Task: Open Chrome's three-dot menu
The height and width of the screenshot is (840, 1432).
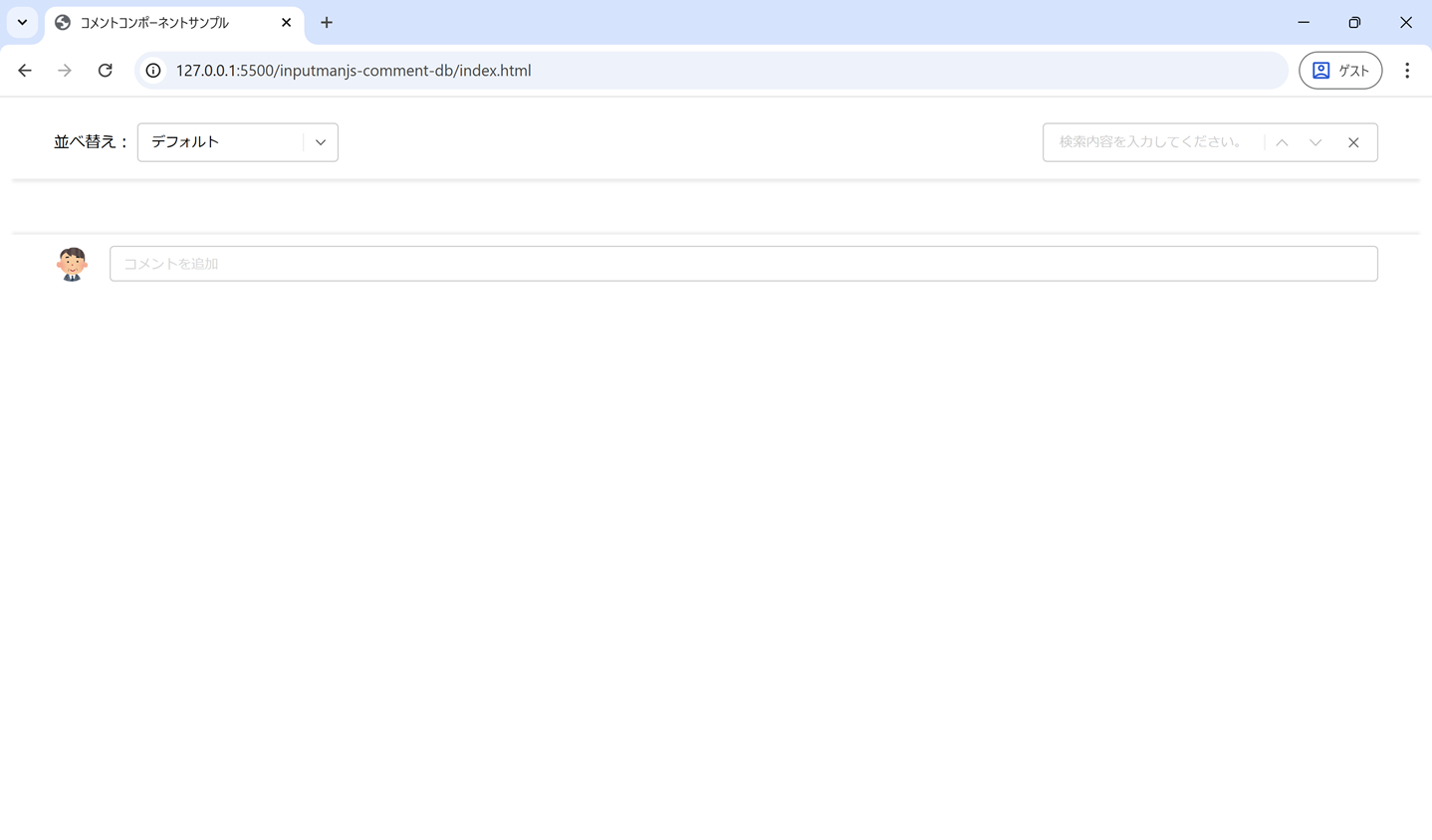Action: [1407, 71]
